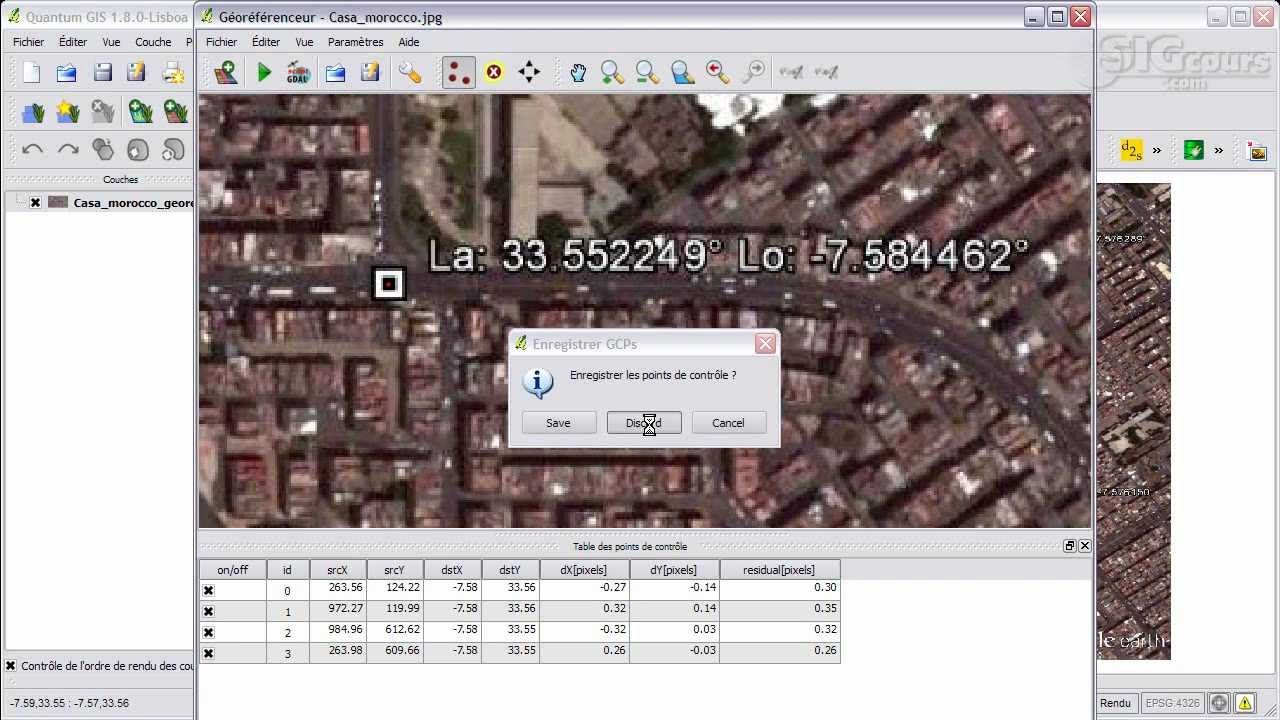Toggle layer render order control checkbox
This screenshot has width=1280, height=720.
point(11,666)
